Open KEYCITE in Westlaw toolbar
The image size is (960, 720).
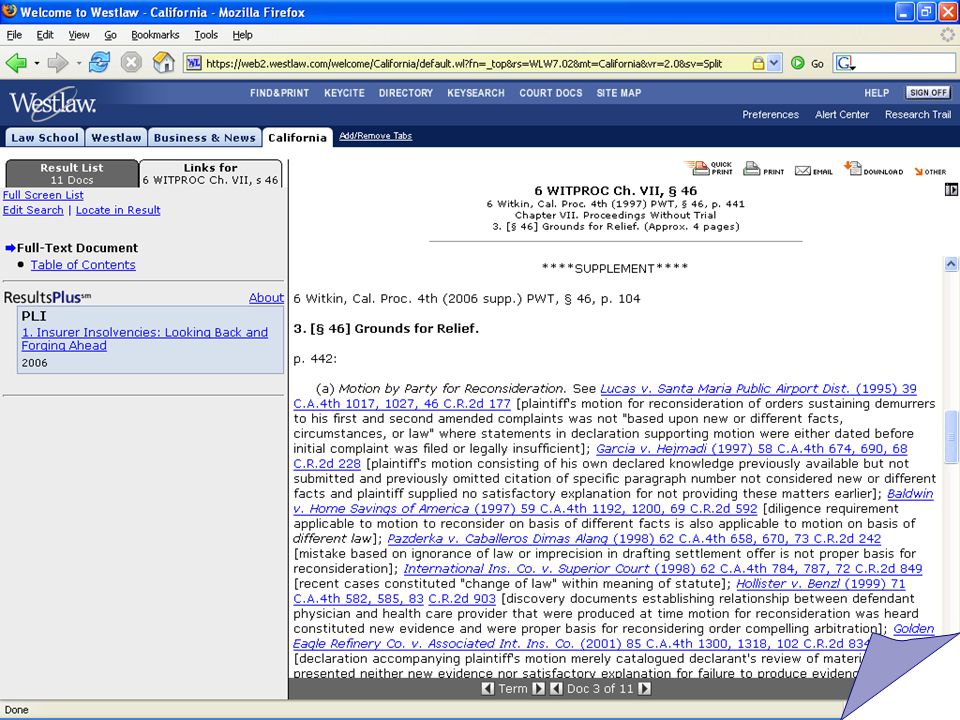(x=344, y=93)
